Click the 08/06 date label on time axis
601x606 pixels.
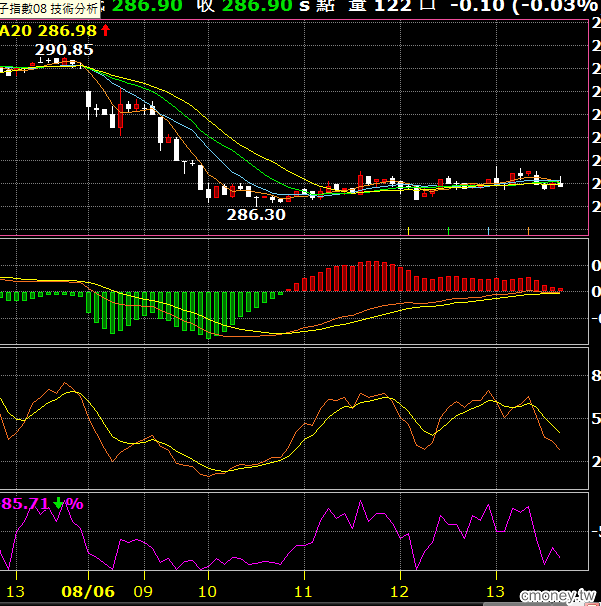[88, 591]
